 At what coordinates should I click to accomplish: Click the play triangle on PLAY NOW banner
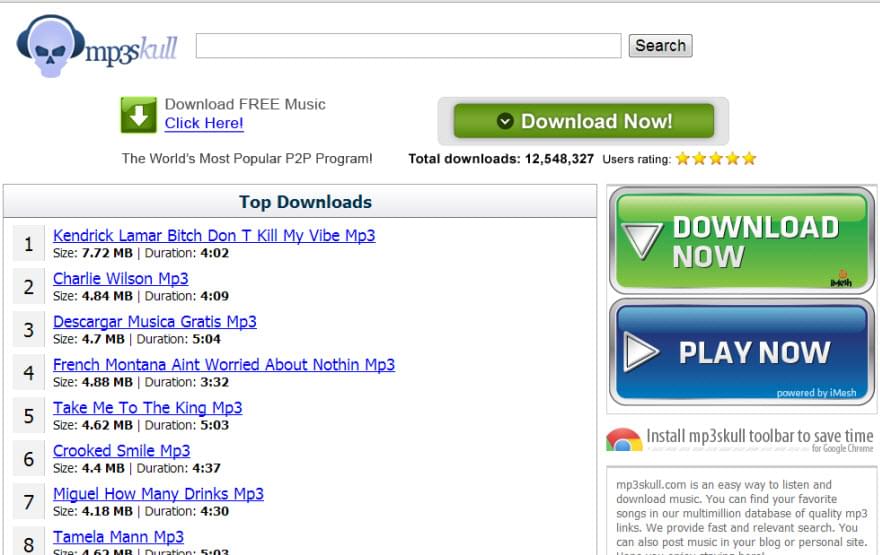coord(641,352)
